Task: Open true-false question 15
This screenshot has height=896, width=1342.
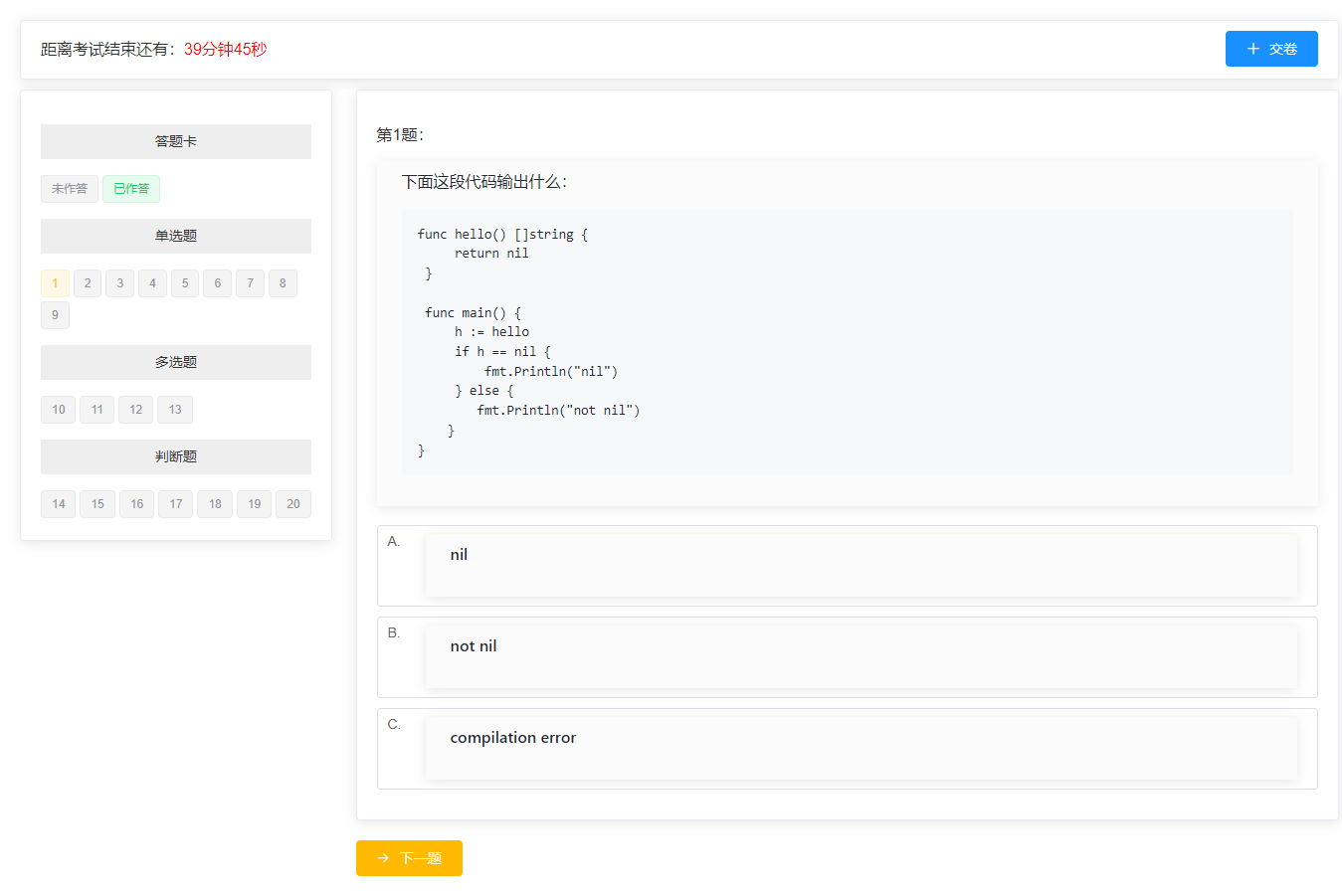Action: [x=97, y=504]
